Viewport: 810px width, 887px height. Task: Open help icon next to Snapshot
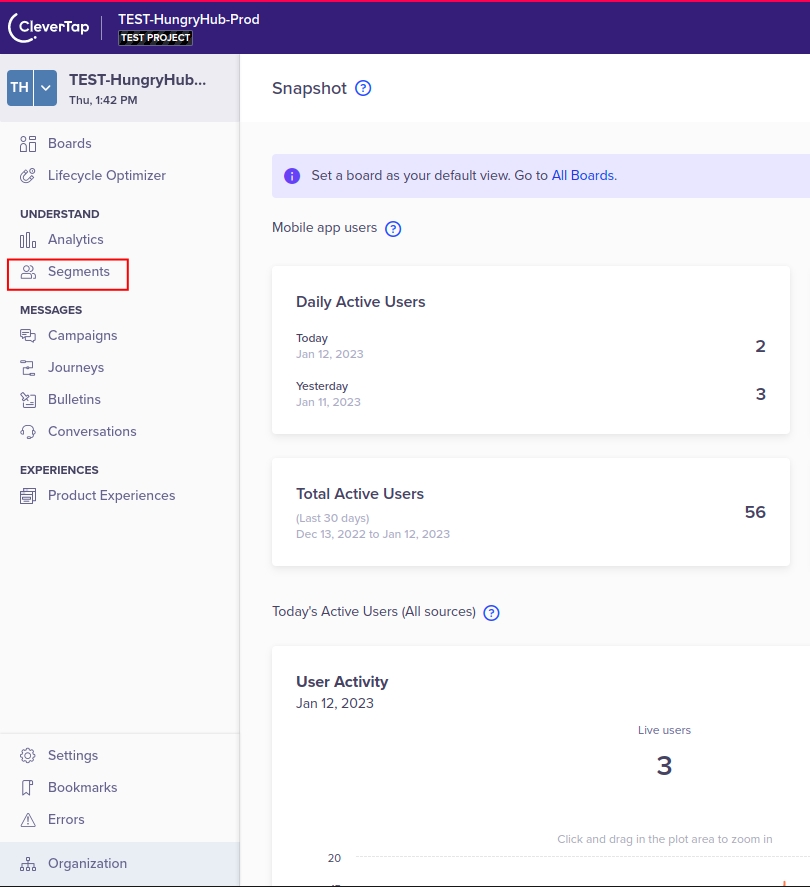click(363, 88)
